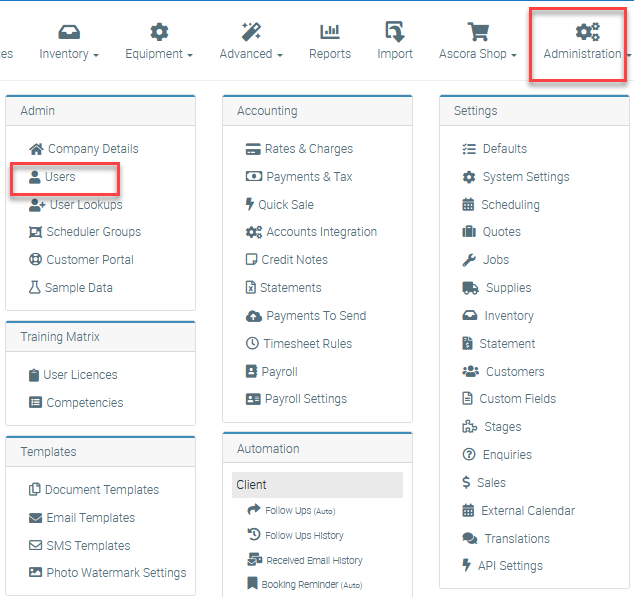634x597 pixels.
Task: Click the clock icon for Timesheet Rules
Action: click(252, 344)
